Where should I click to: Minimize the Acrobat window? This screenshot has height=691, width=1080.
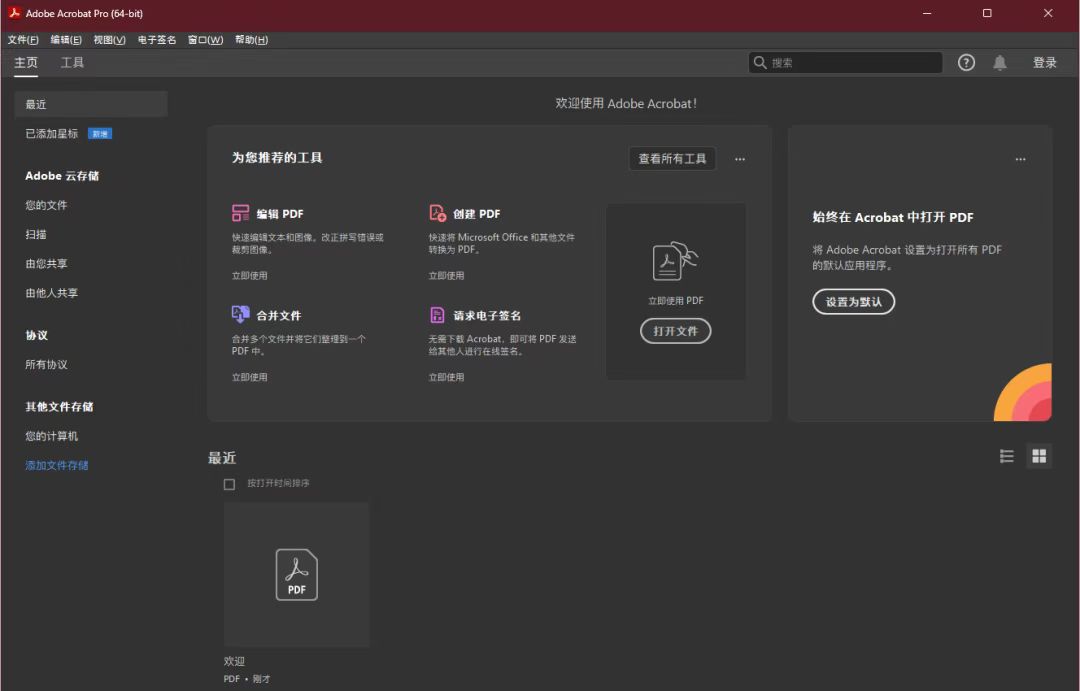coord(926,13)
